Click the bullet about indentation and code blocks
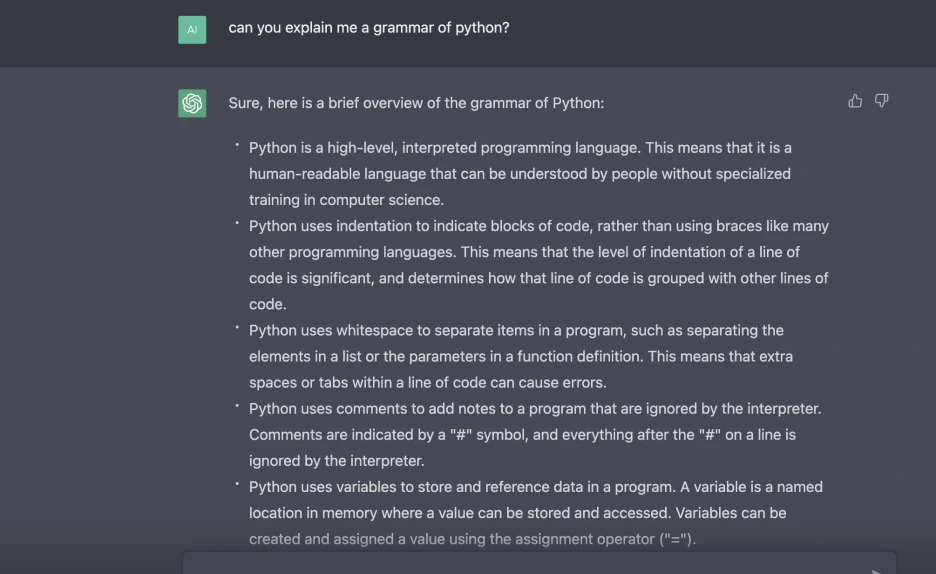 click(x=538, y=265)
